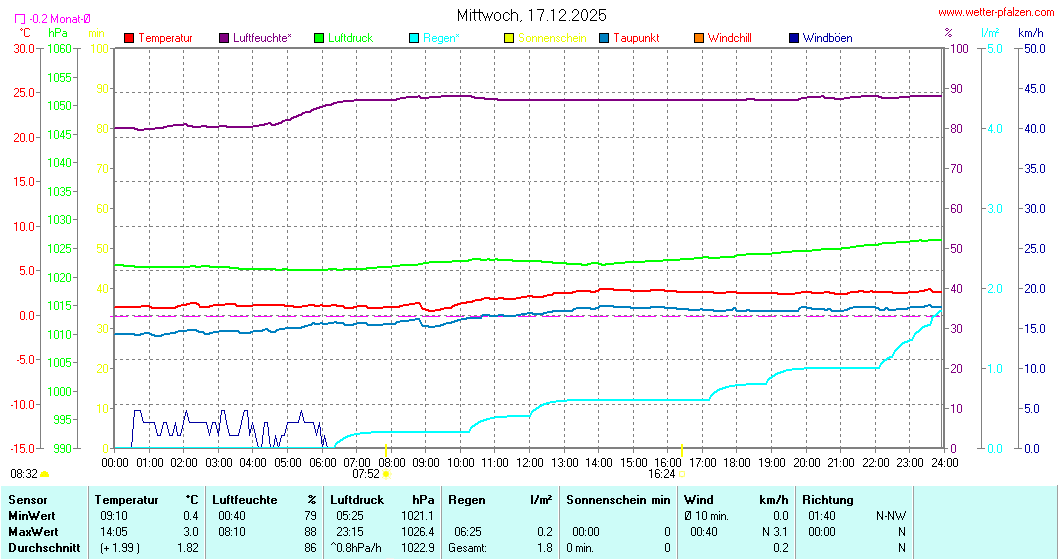Select the Durchschnitt row label
Screen dimensions: 1058x559
(x=42, y=547)
